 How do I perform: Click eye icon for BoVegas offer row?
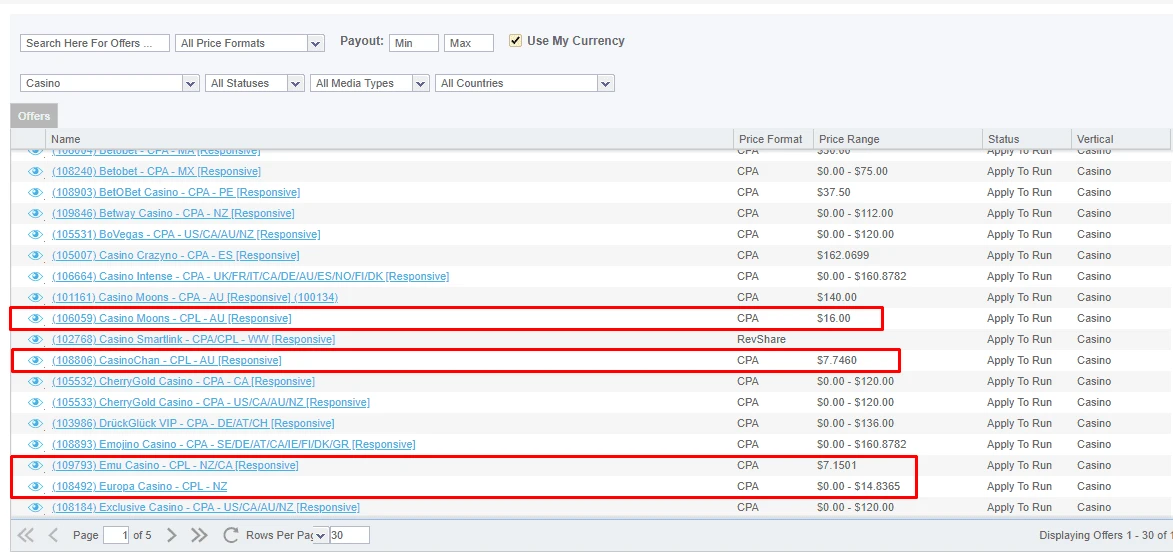(35, 234)
